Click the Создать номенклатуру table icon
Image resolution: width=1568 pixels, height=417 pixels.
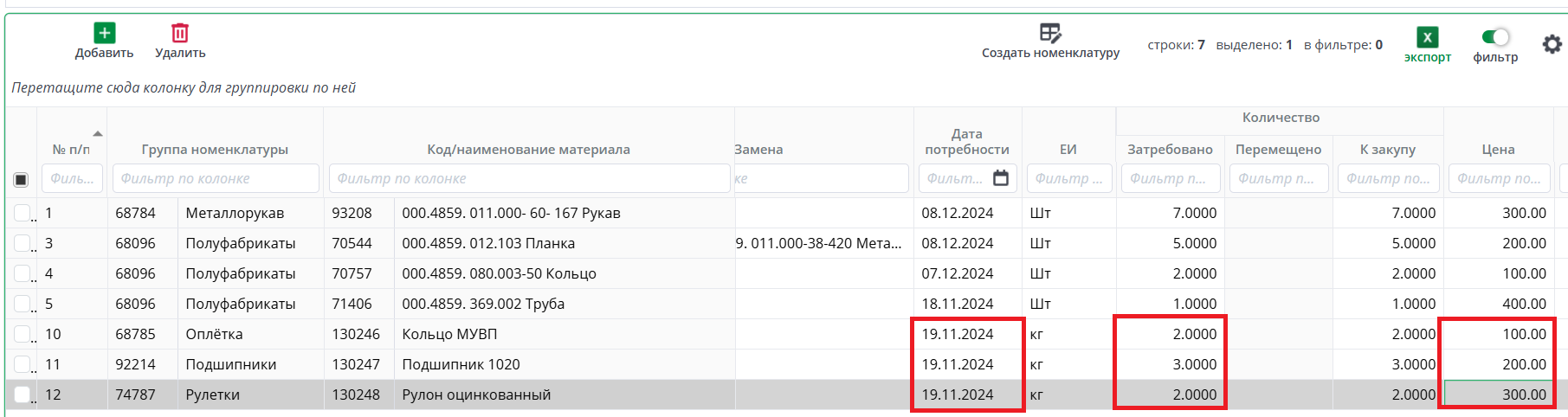[1049, 33]
